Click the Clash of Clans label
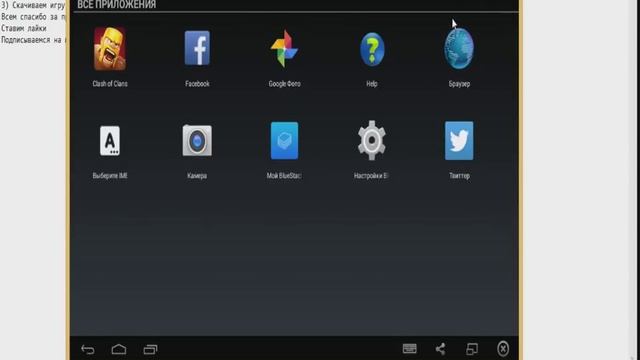Viewport: 640px width, 360px height. click(110, 84)
